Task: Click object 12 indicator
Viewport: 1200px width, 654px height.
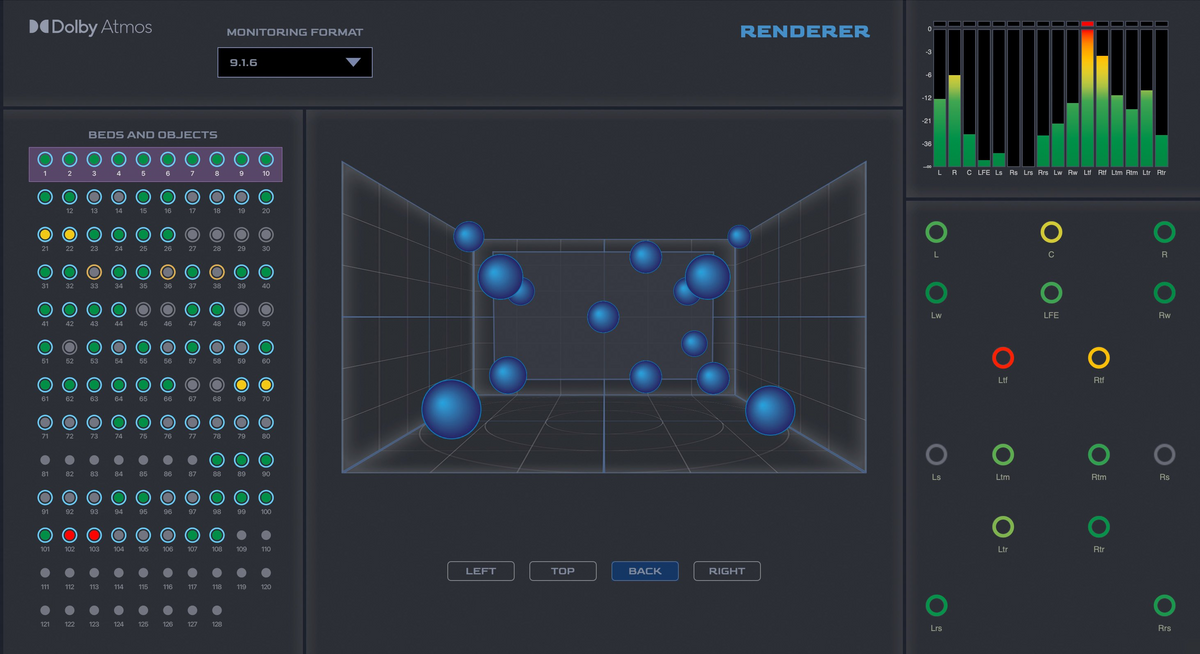Action: pos(69,197)
